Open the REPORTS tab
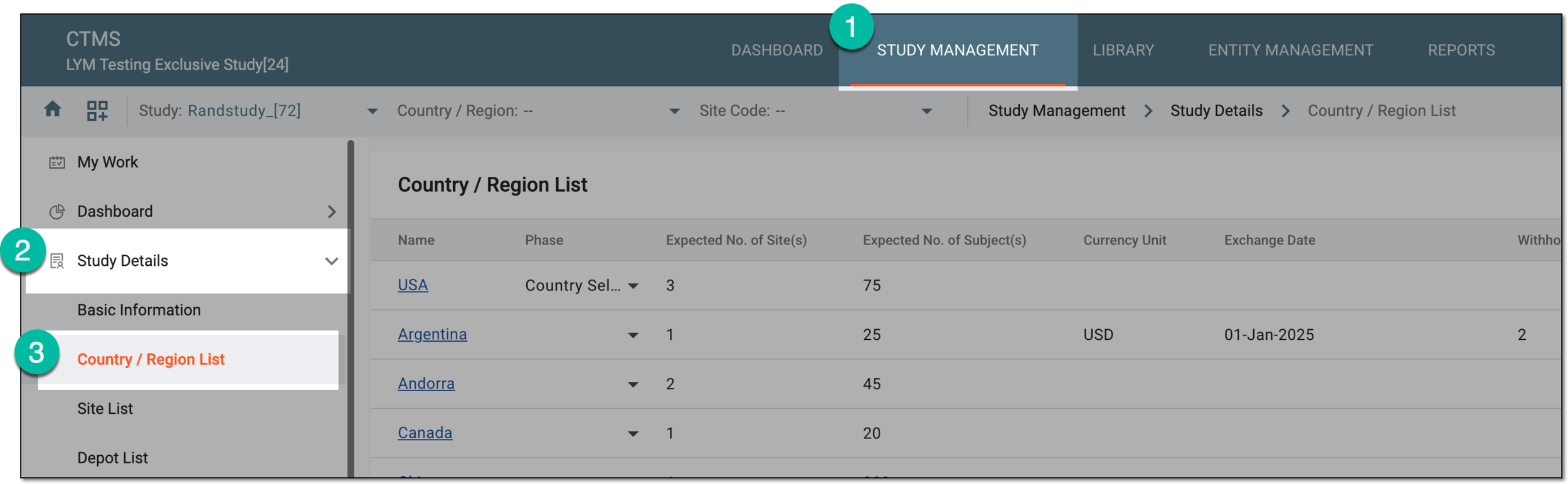1568x484 pixels. click(1461, 50)
